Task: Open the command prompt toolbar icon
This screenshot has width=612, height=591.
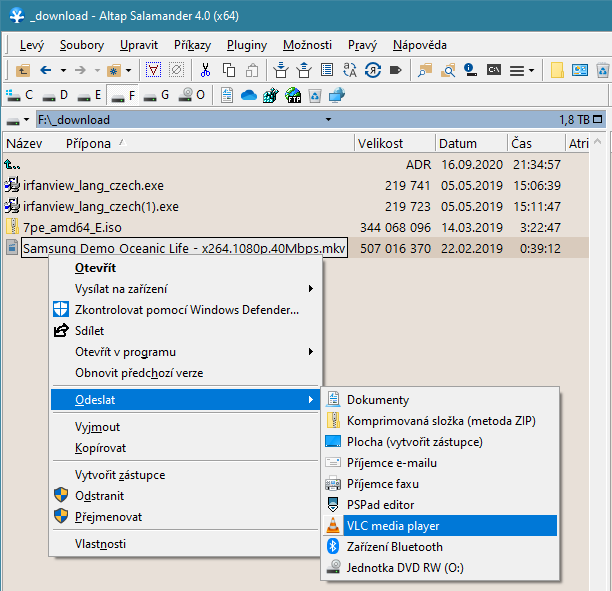Action: pos(493,70)
